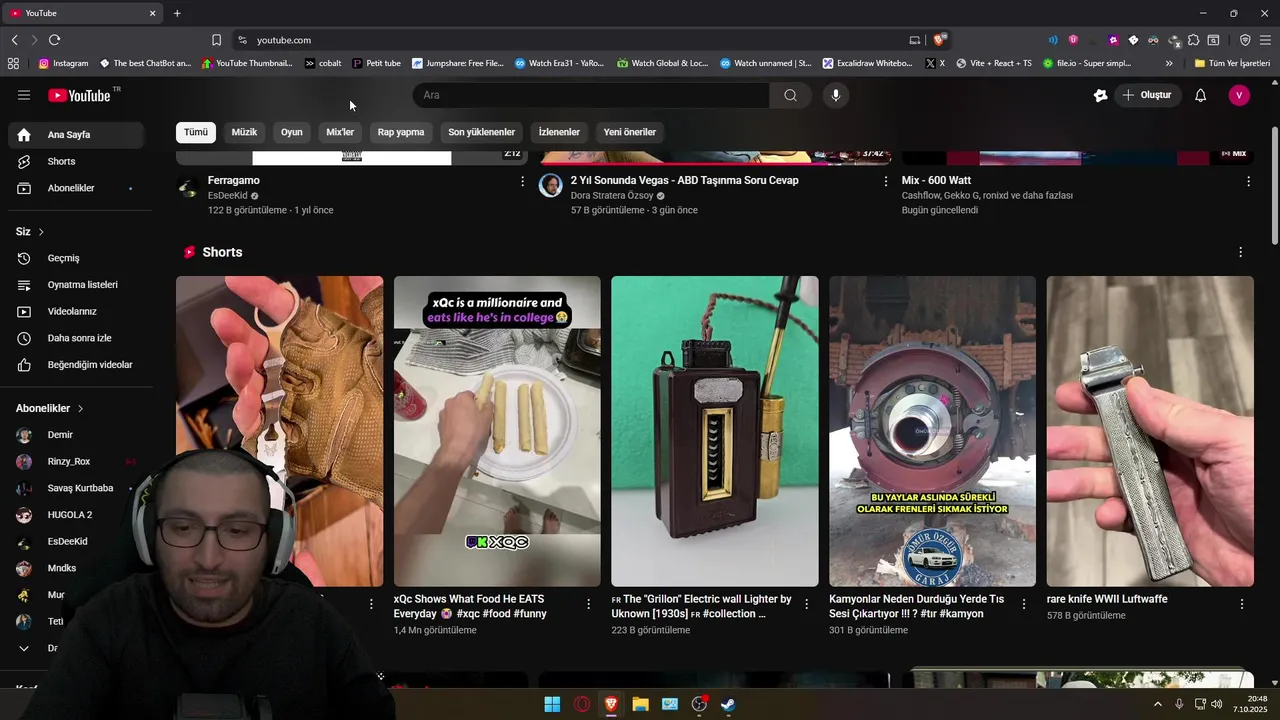
Task: Open options for xQc Shorts video
Action: (589, 604)
